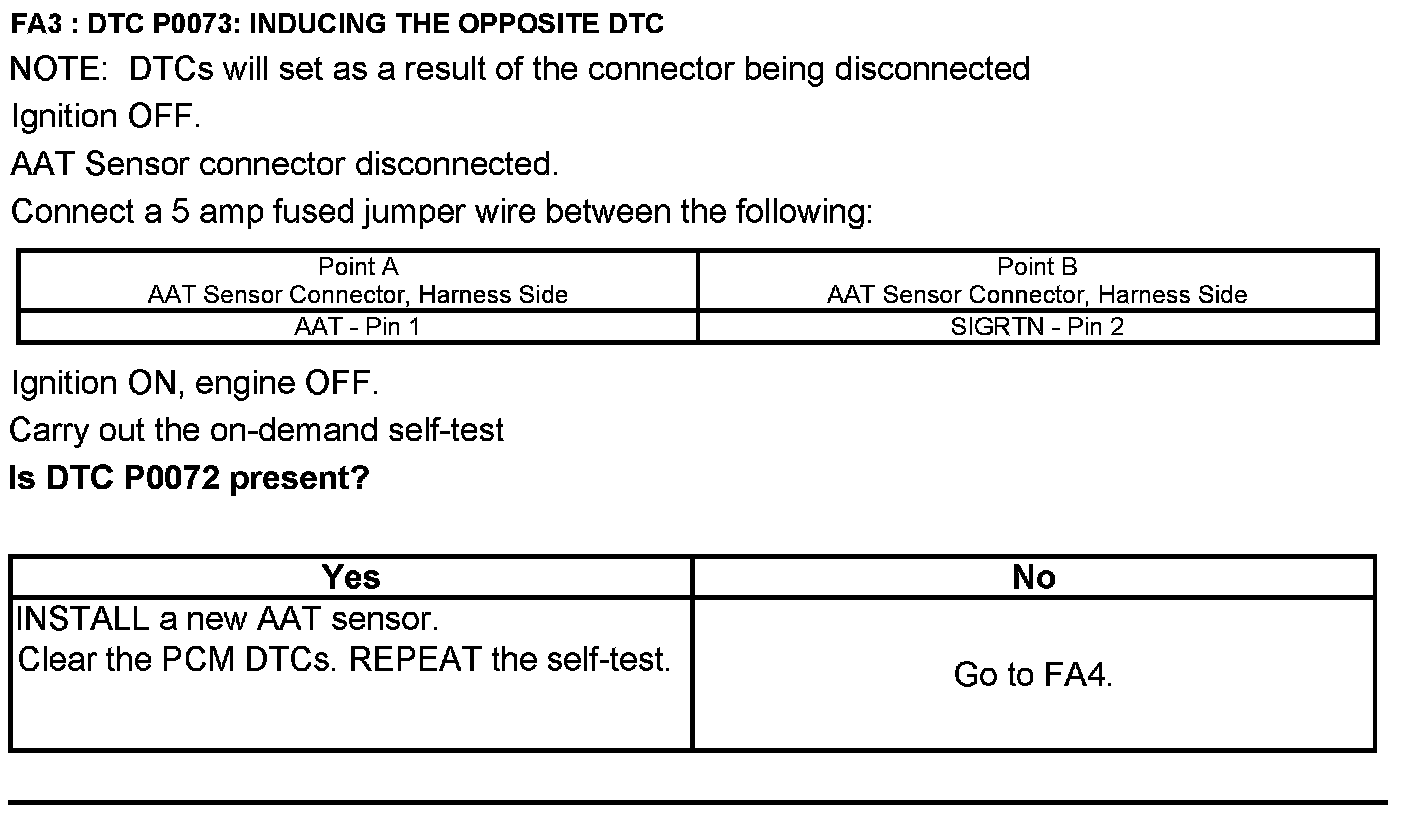Click 'AAT Sensor Connector, Harness Side' under Point A
Viewport: 1408px width, 820px height.
(x=358, y=295)
